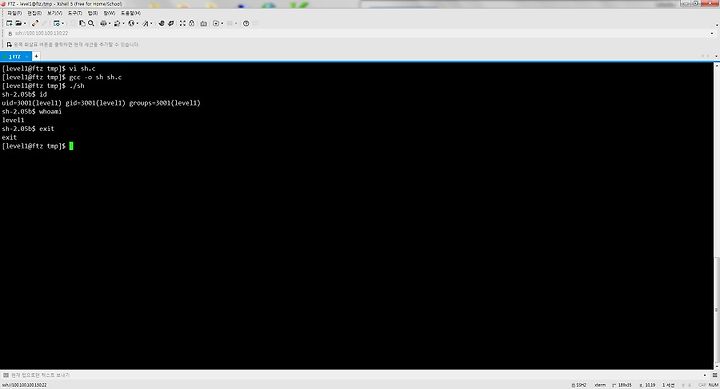Screen dimensions: 720x389
Task: Open tab list dropdown at tab bar right
Action: coord(716,56)
